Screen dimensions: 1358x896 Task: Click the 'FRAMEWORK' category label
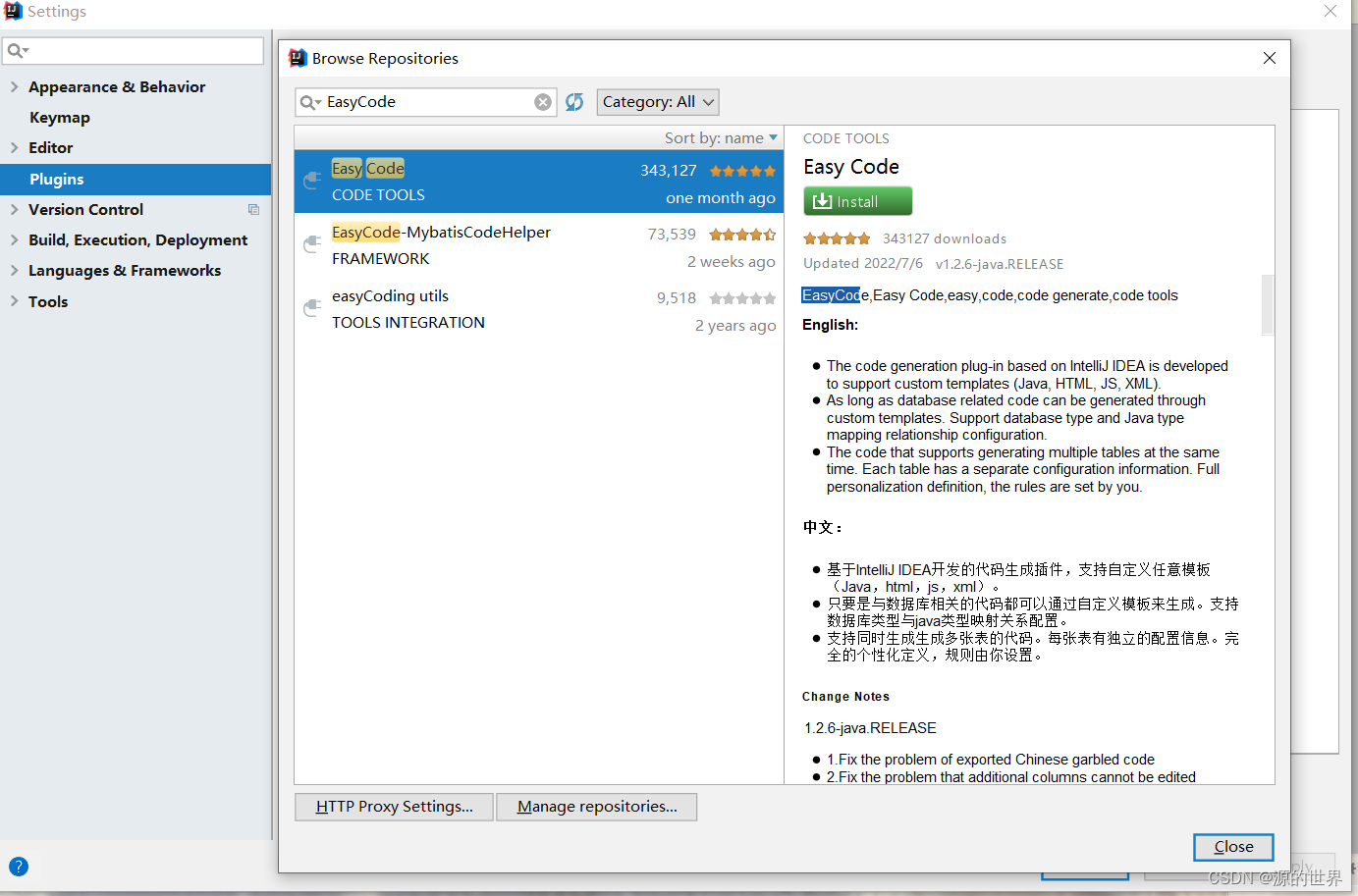[381, 259]
